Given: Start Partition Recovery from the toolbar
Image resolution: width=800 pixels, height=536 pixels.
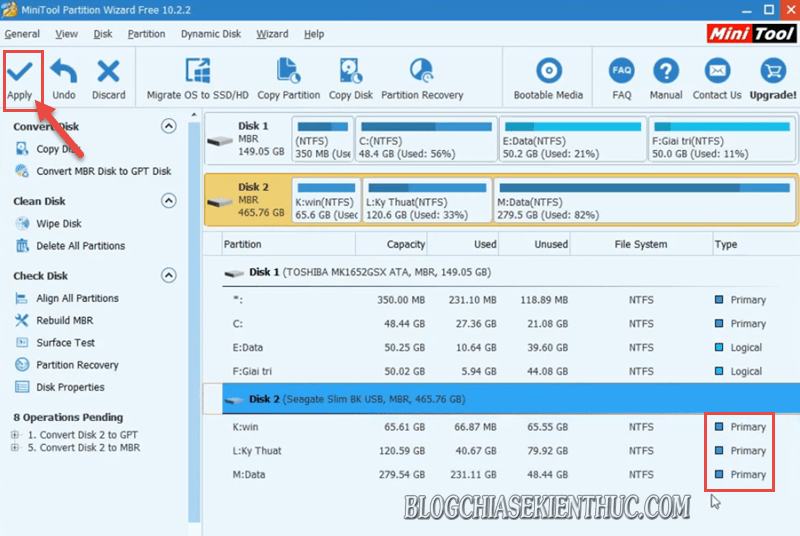Looking at the screenshot, I should click(x=422, y=79).
